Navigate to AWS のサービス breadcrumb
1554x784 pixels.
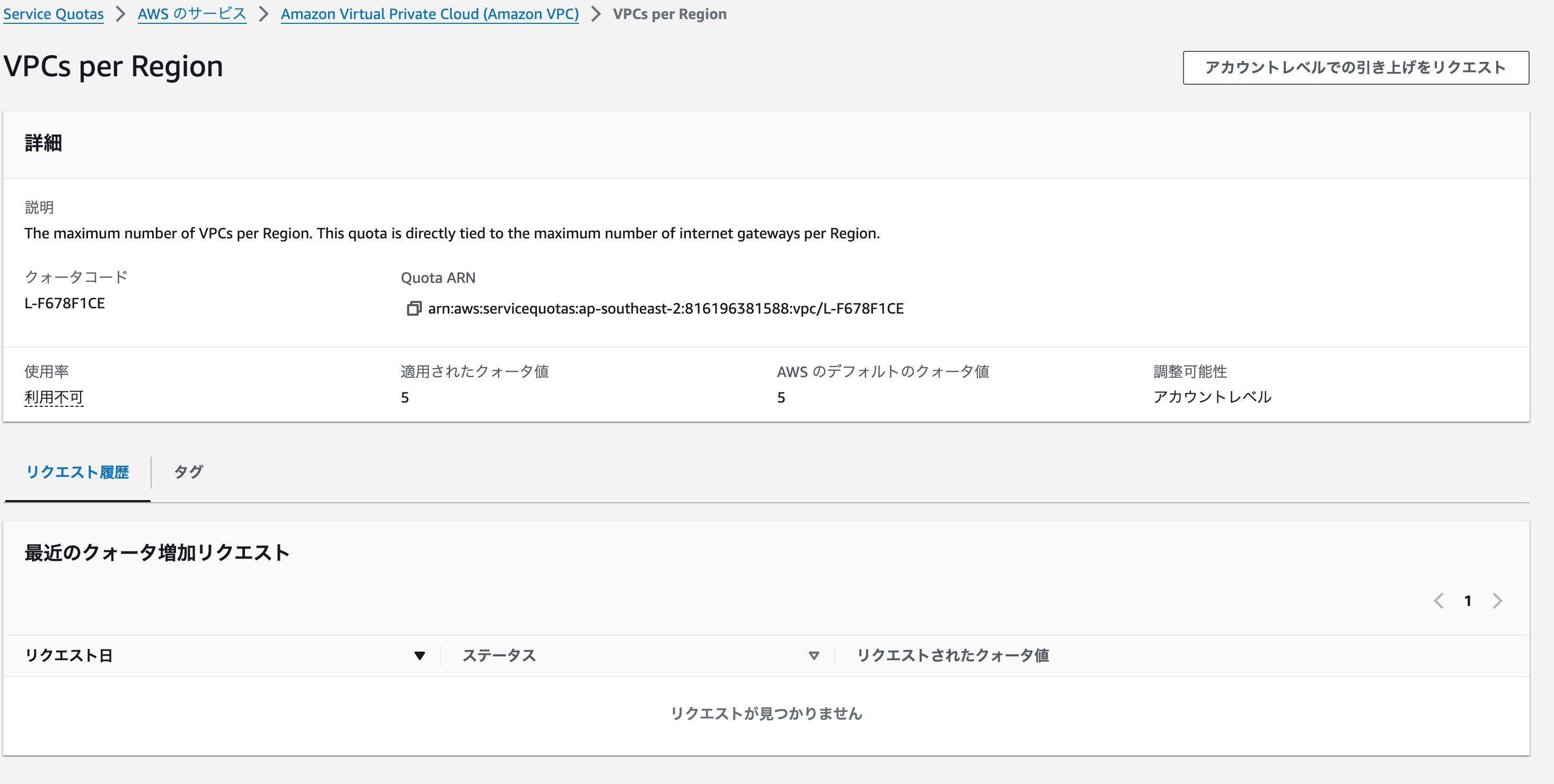point(192,14)
